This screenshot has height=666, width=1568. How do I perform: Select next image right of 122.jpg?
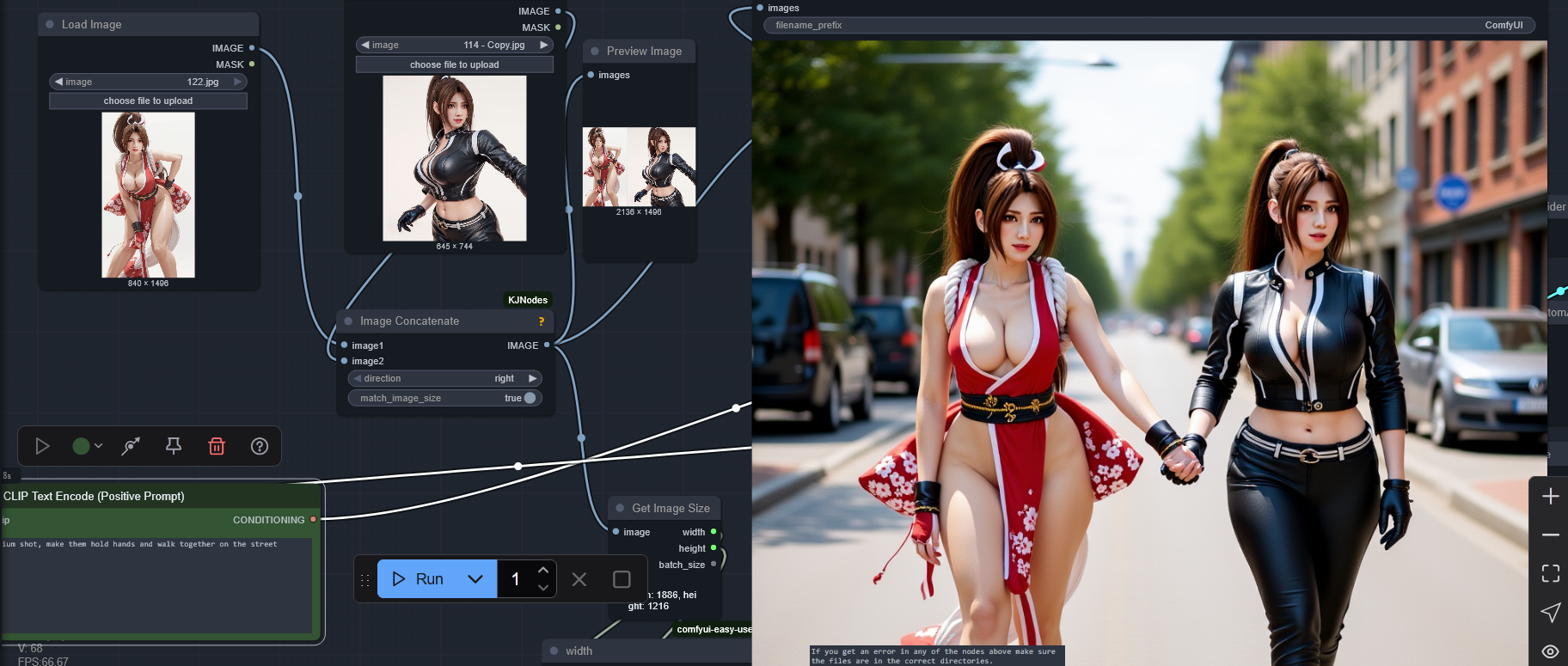tap(238, 82)
